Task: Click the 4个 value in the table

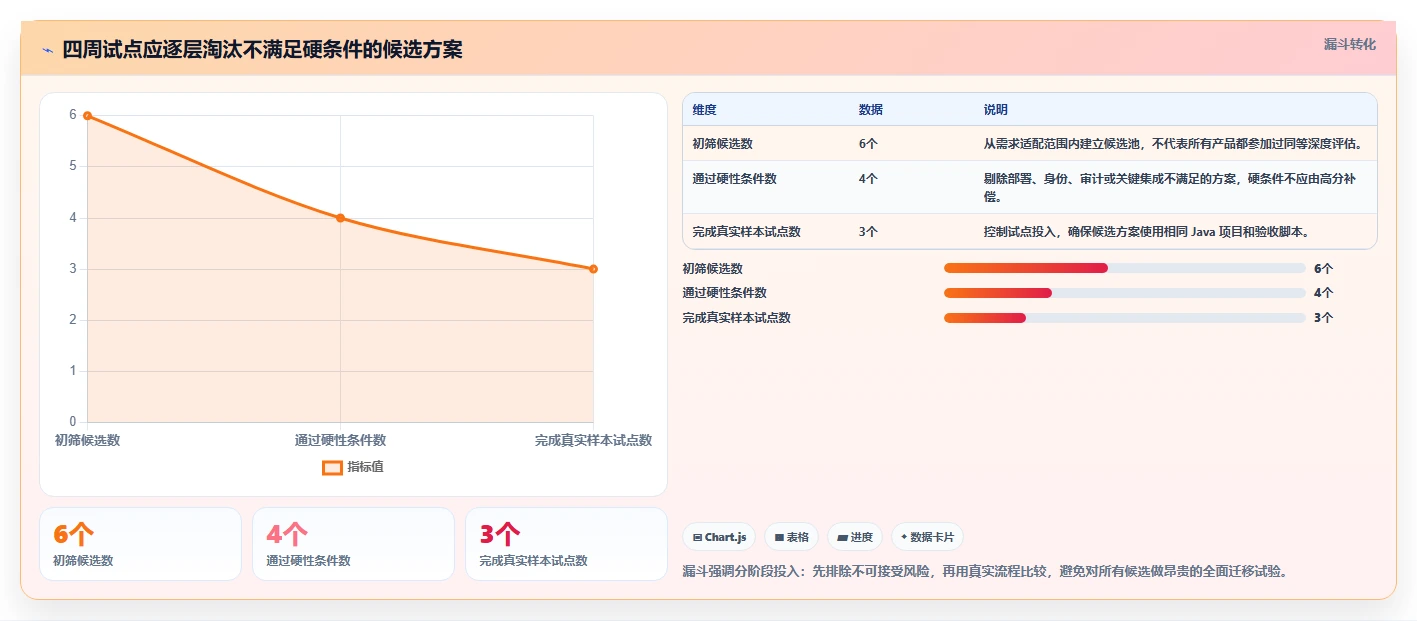Action: point(867,179)
